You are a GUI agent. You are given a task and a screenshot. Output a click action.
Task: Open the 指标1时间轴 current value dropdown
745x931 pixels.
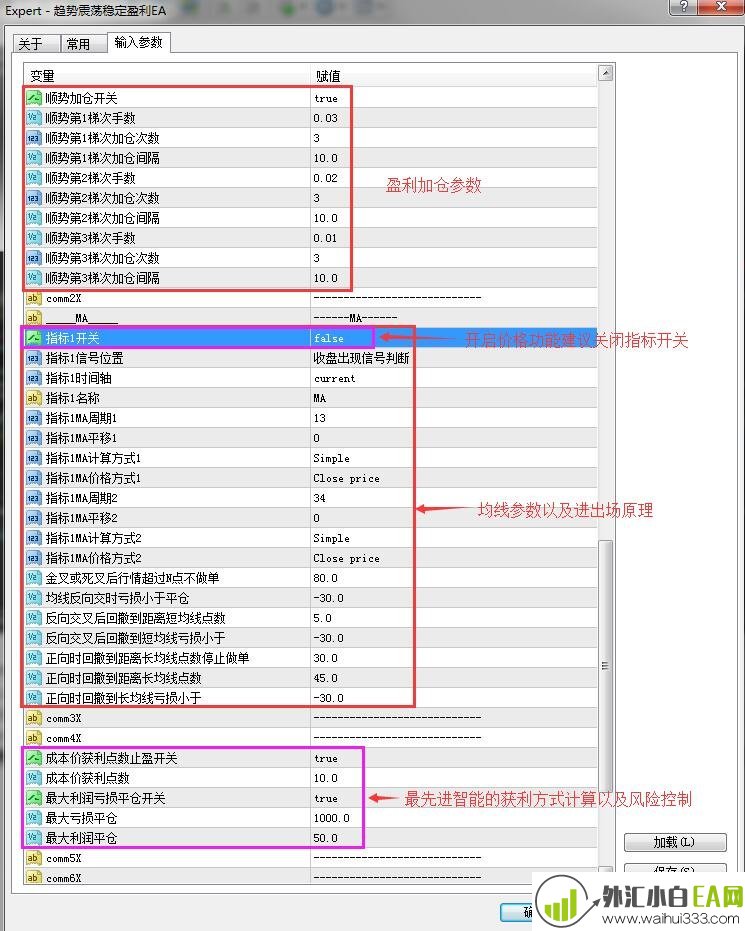[x=335, y=378]
